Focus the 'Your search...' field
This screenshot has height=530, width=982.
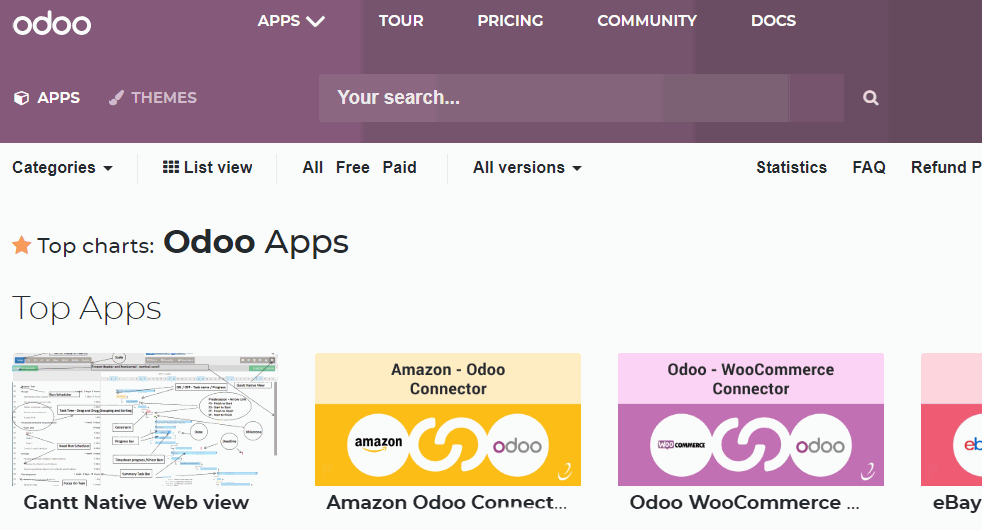(x=581, y=98)
